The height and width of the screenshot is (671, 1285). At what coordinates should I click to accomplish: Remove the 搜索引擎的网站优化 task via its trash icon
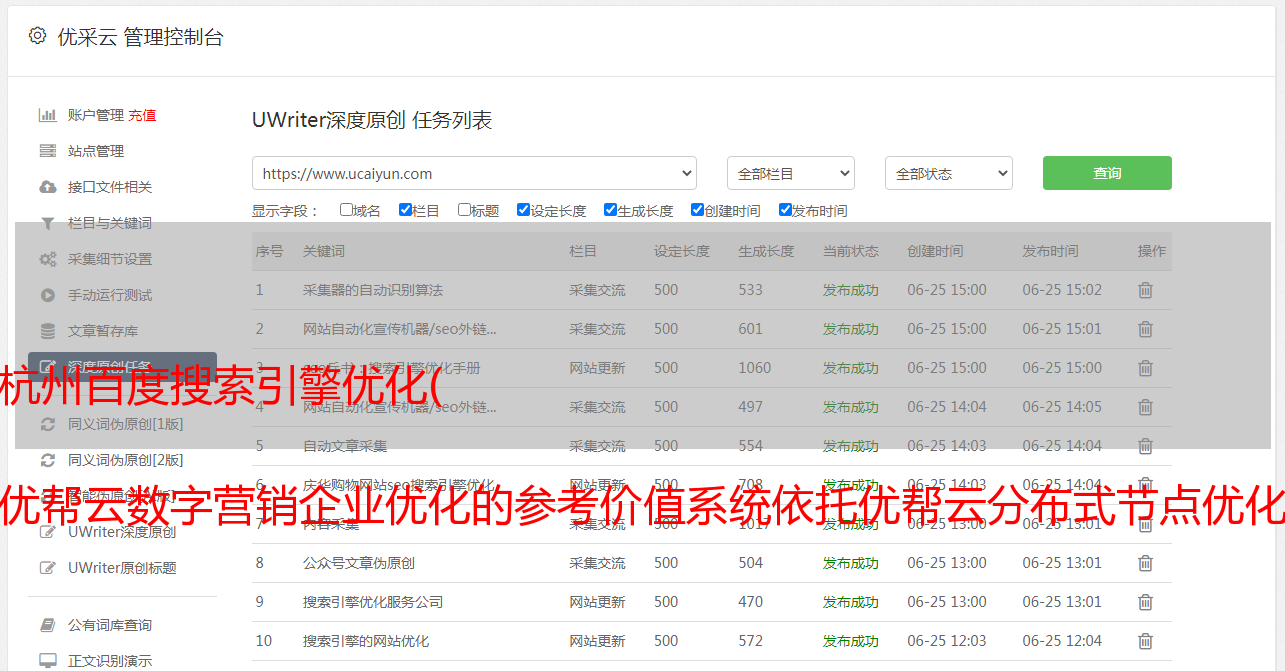click(x=1145, y=641)
